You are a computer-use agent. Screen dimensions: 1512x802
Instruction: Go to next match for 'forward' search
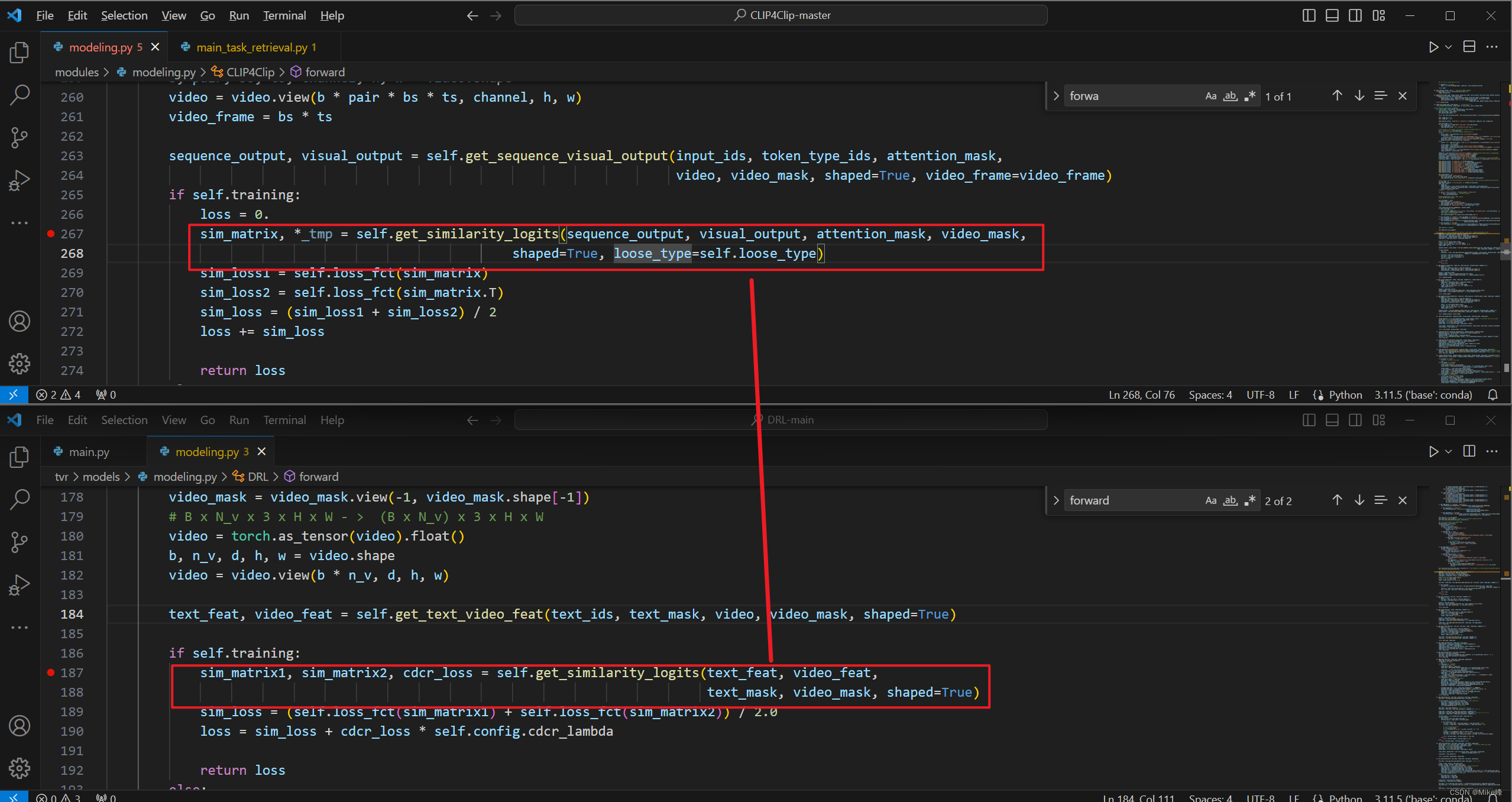[1359, 500]
